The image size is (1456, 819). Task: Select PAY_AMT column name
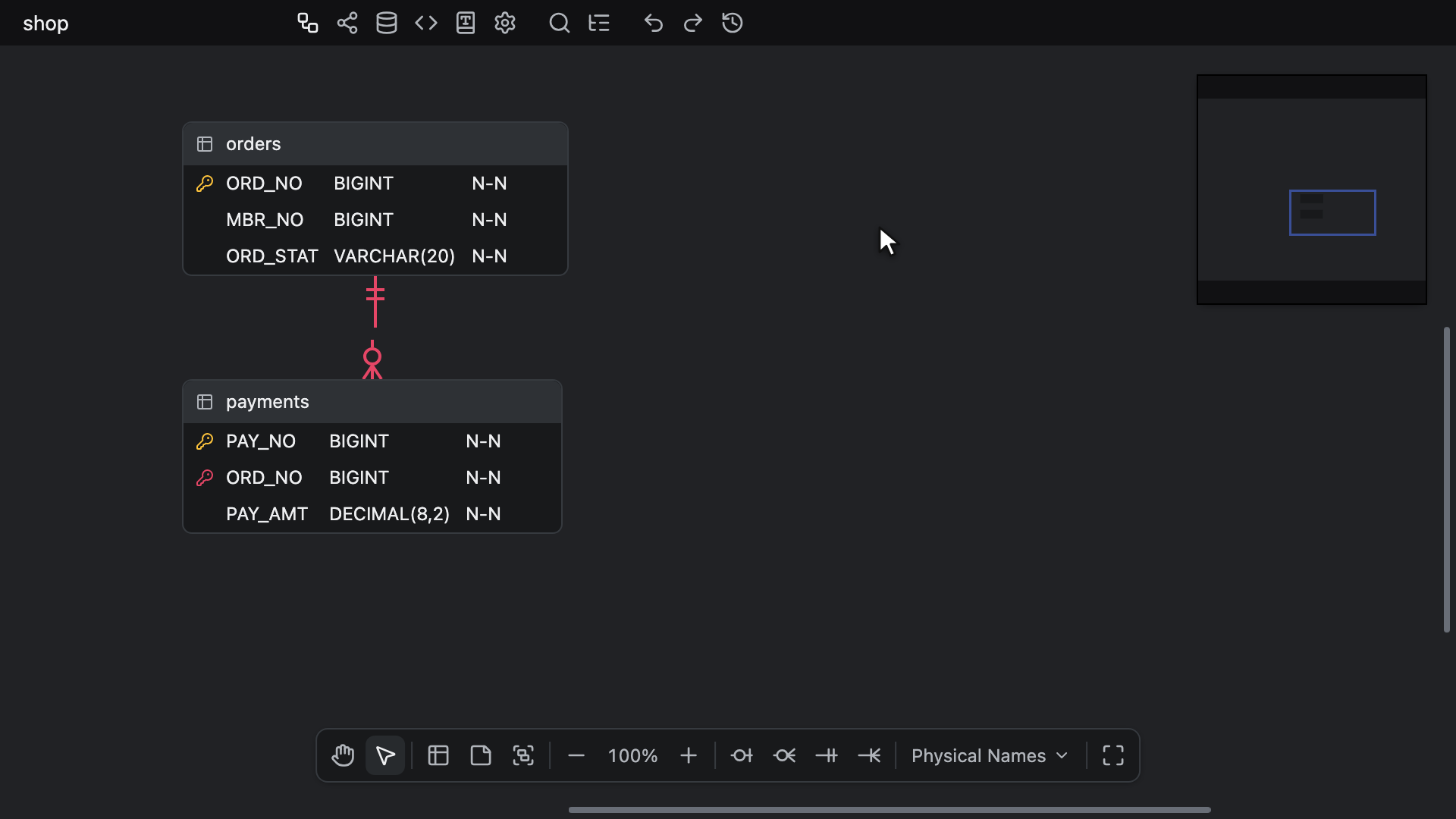267,514
